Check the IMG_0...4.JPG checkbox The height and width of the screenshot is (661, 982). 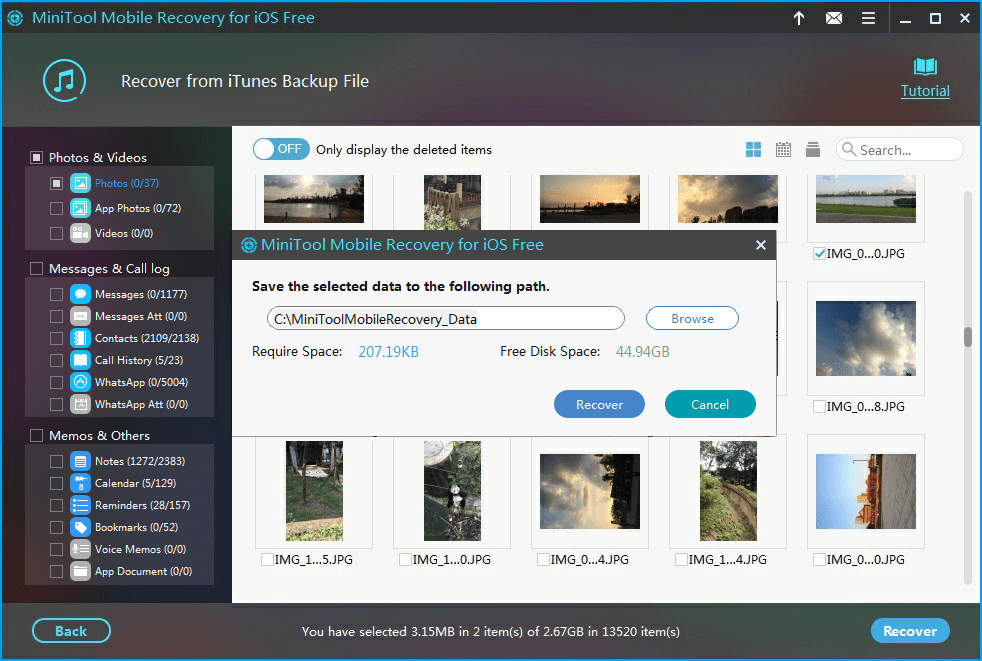tap(543, 559)
